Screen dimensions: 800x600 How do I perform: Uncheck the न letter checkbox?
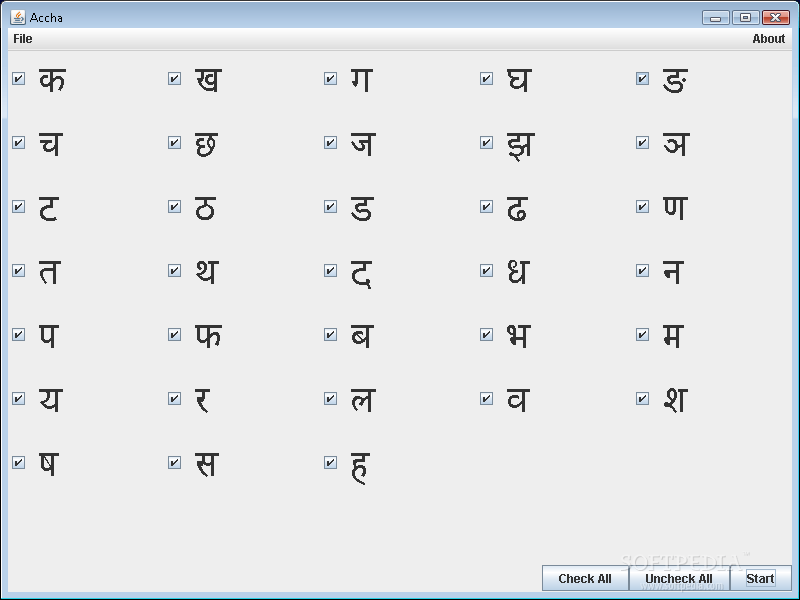click(643, 270)
